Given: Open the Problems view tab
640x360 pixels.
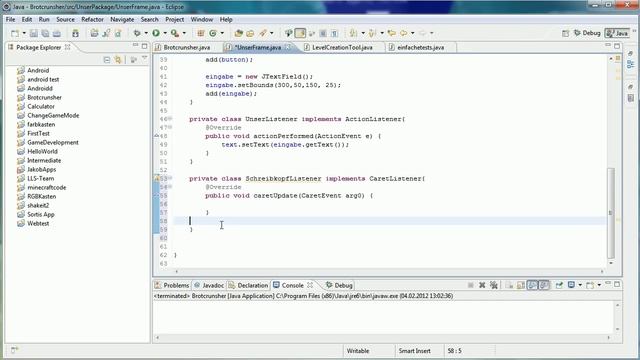Looking at the screenshot, I should click(x=172, y=285).
